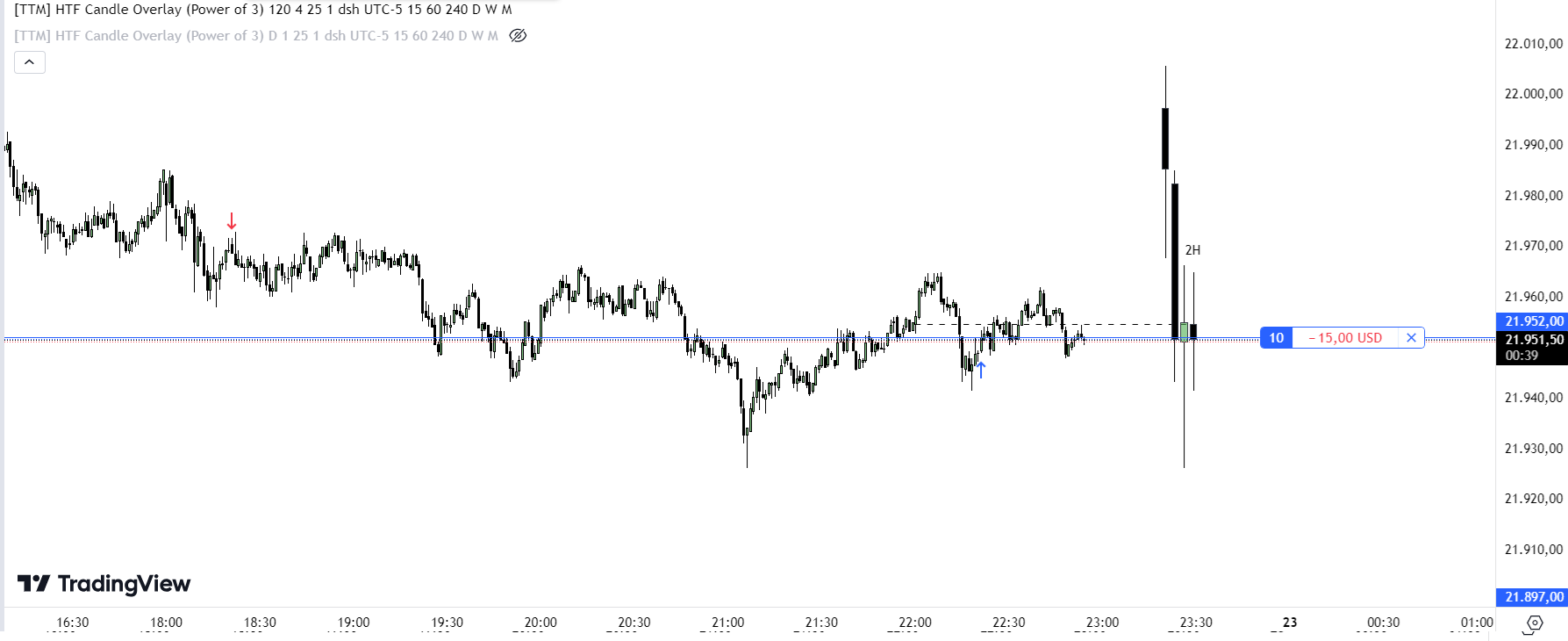This screenshot has width=1568, height=641.
Task: Select the first HTF Candle Overlay 120 legend
Action: 263,10
